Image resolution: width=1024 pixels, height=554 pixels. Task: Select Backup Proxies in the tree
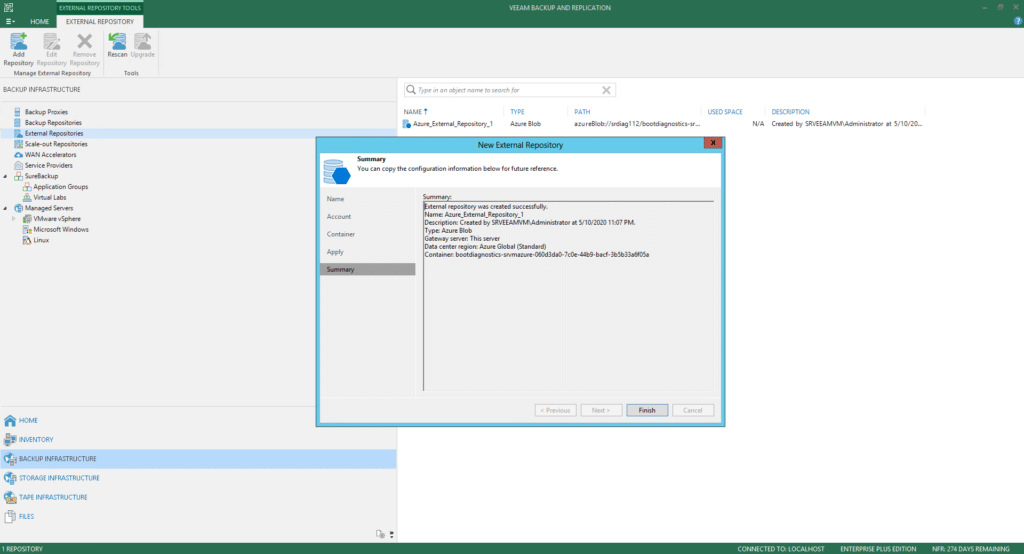[x=46, y=112]
